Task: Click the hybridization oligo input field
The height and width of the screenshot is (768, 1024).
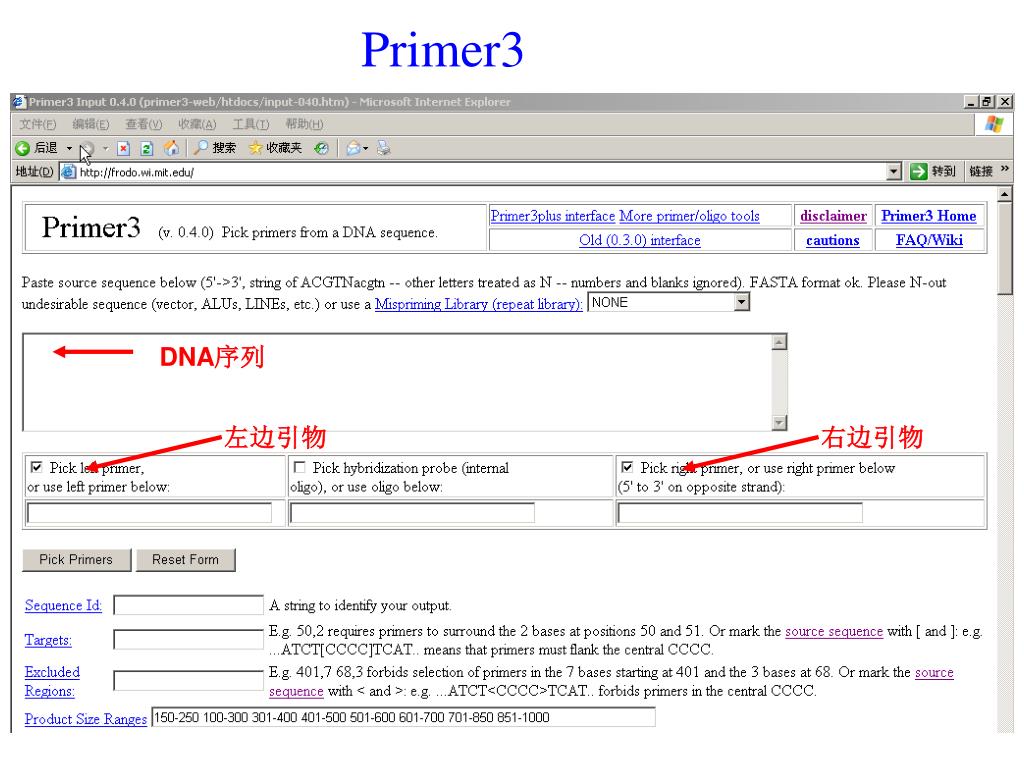Action: pos(412,513)
